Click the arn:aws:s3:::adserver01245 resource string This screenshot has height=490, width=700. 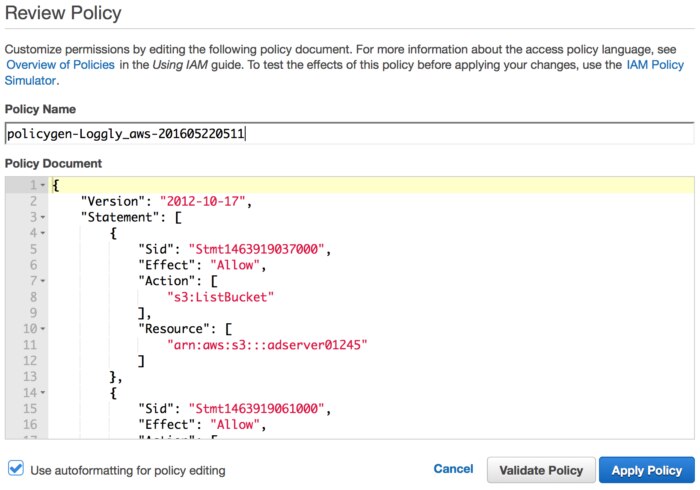268,344
